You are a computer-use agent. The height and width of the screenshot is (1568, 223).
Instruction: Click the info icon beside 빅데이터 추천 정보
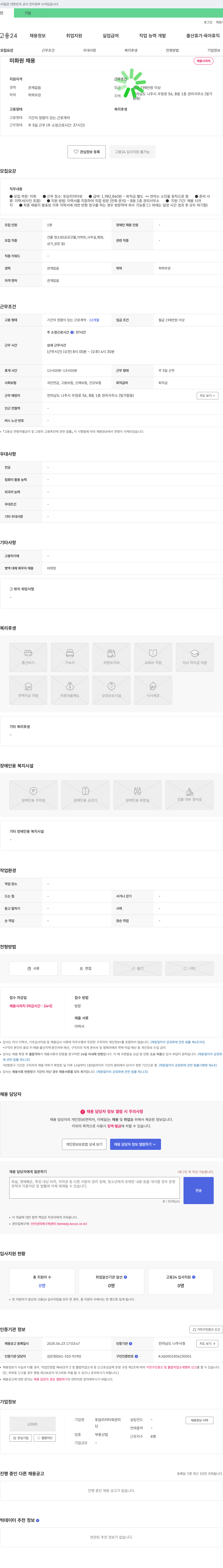[38, 1520]
